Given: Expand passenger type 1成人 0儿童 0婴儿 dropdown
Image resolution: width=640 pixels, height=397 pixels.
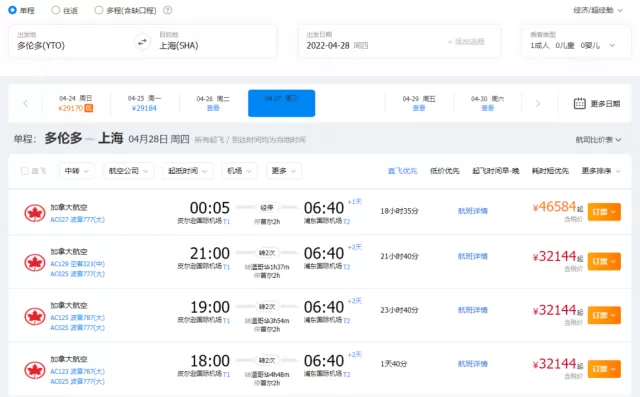Looking at the screenshot, I should coord(576,41).
